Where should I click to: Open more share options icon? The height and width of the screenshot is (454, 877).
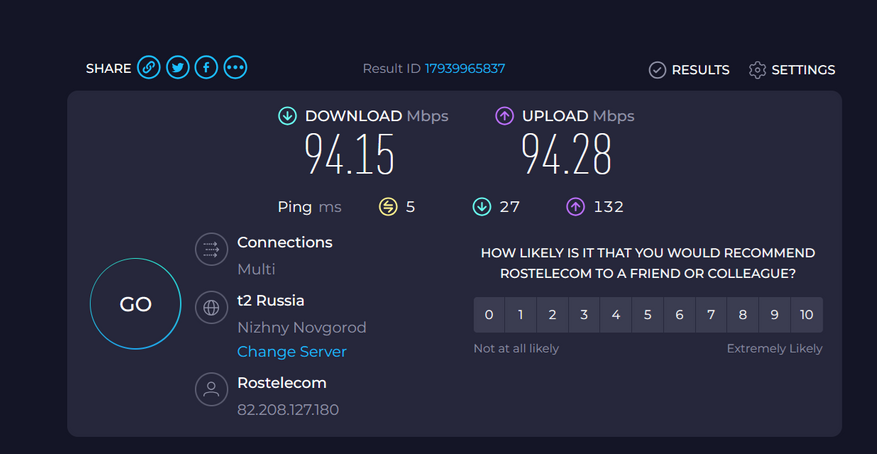235,68
